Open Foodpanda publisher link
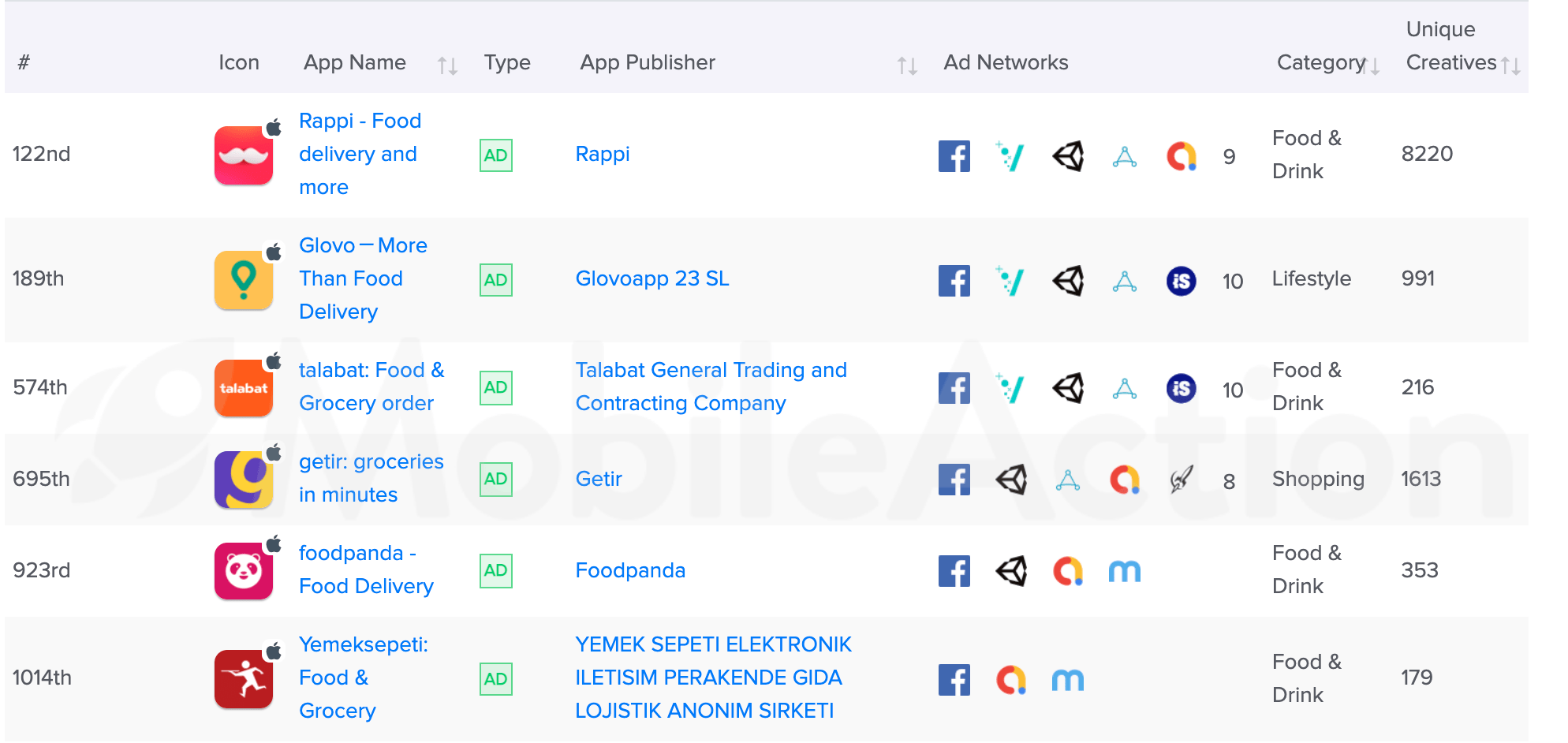This screenshot has height=743, width=1568. point(630,570)
